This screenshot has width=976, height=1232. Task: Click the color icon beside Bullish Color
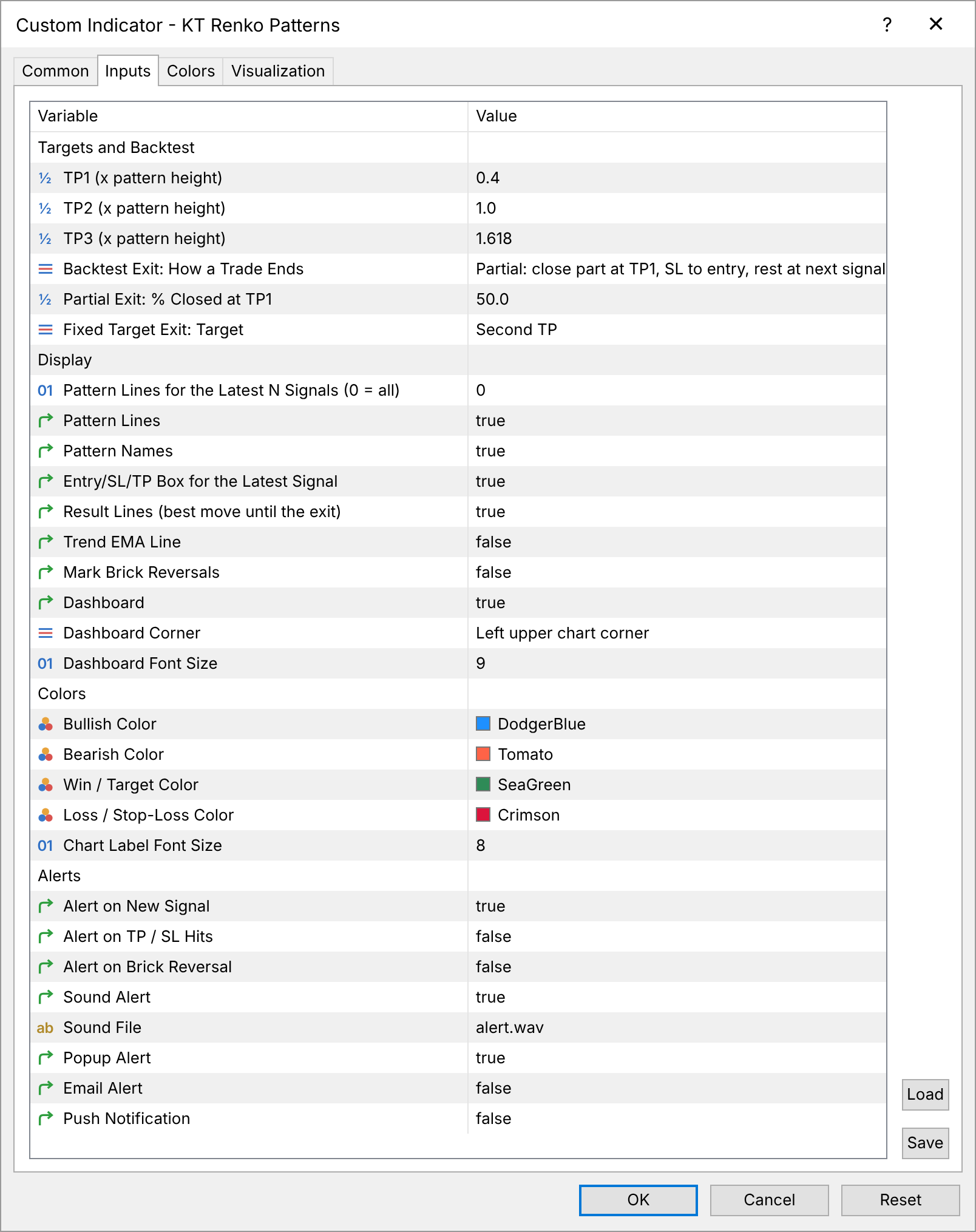(46, 724)
